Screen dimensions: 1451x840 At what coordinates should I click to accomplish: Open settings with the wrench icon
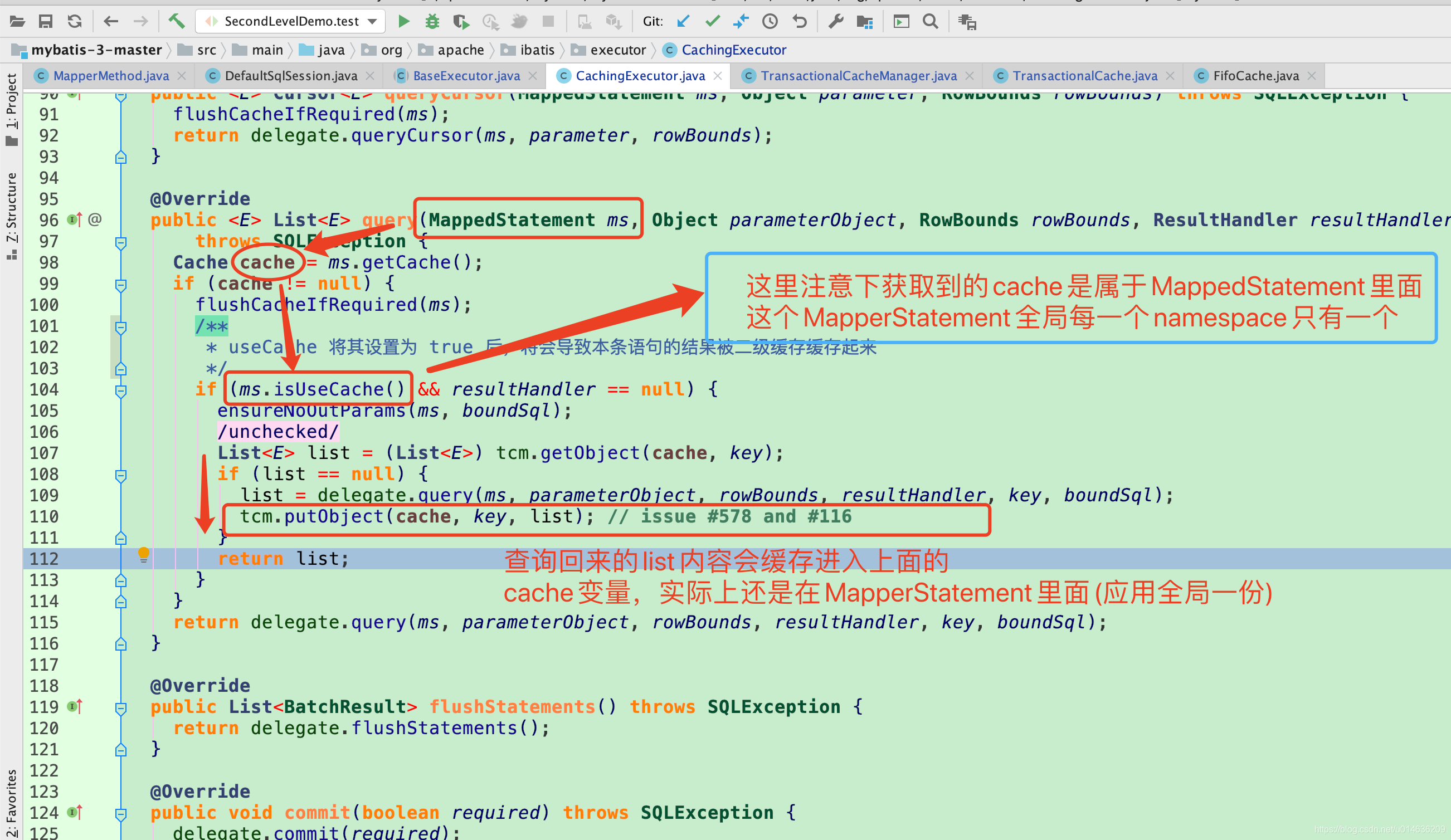point(835,22)
